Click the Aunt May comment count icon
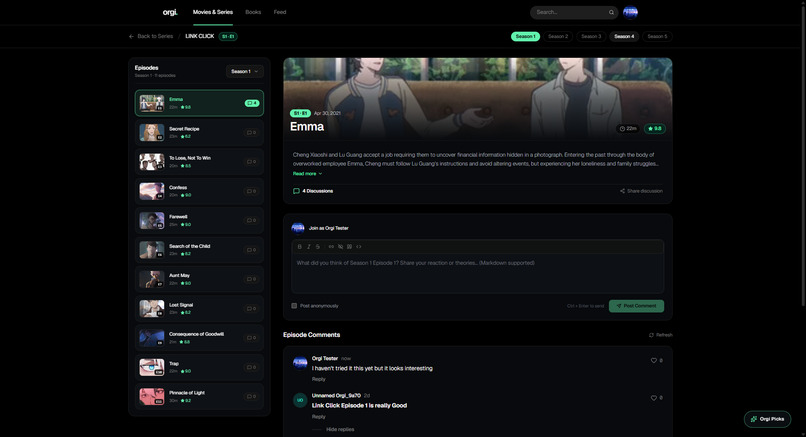 click(251, 279)
